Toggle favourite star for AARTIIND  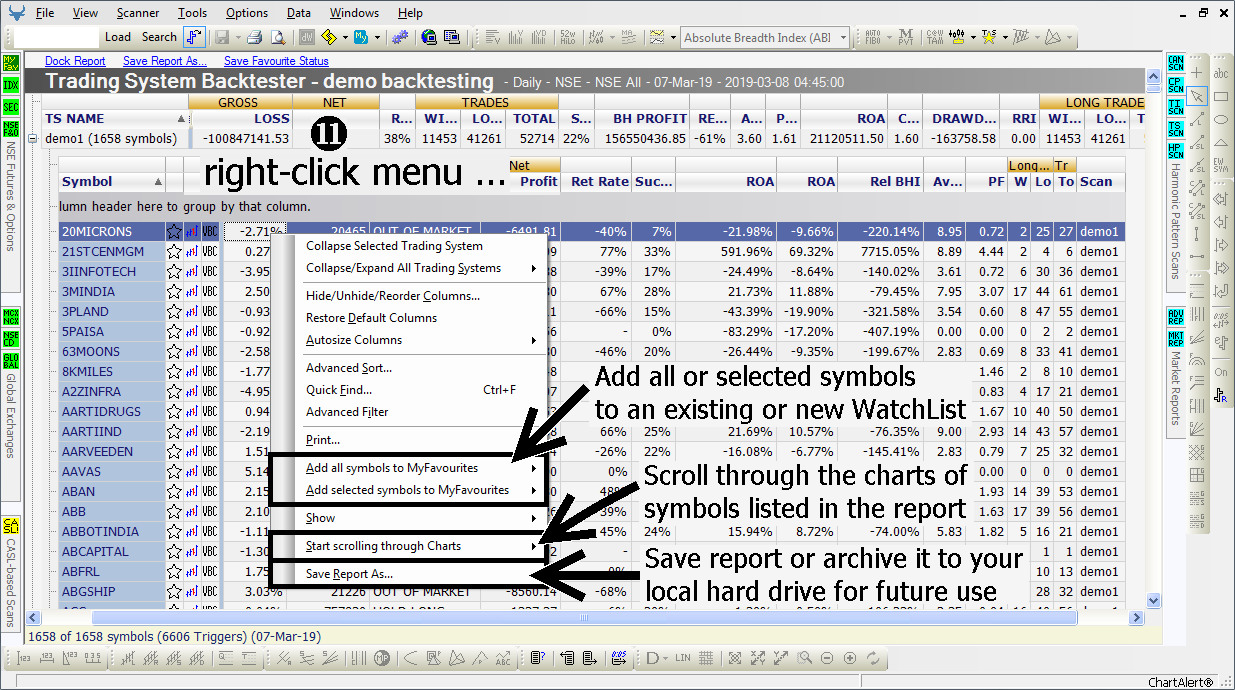click(174, 432)
